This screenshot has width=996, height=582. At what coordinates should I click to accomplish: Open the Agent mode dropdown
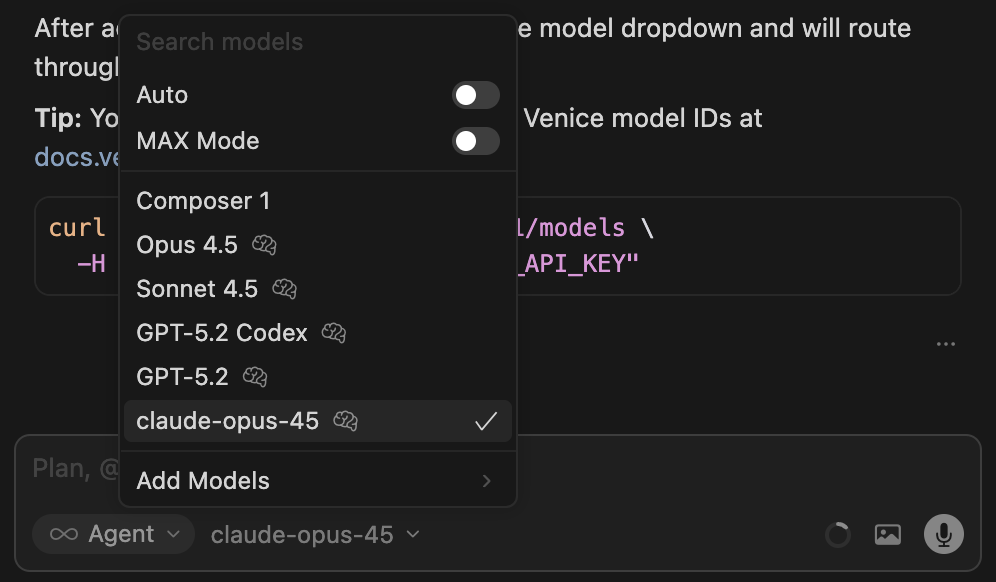pyautogui.click(x=112, y=534)
